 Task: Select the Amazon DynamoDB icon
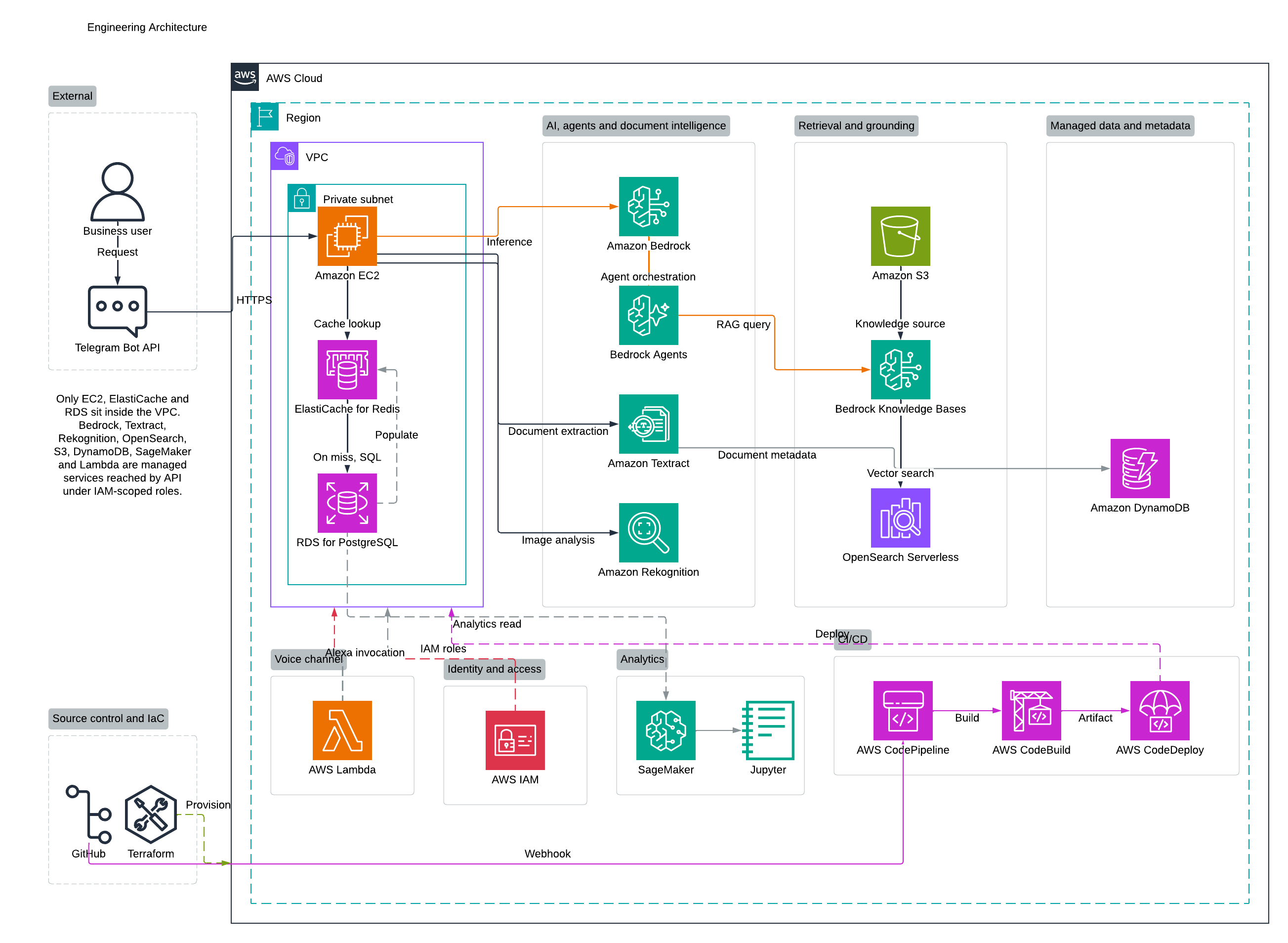(x=1140, y=469)
